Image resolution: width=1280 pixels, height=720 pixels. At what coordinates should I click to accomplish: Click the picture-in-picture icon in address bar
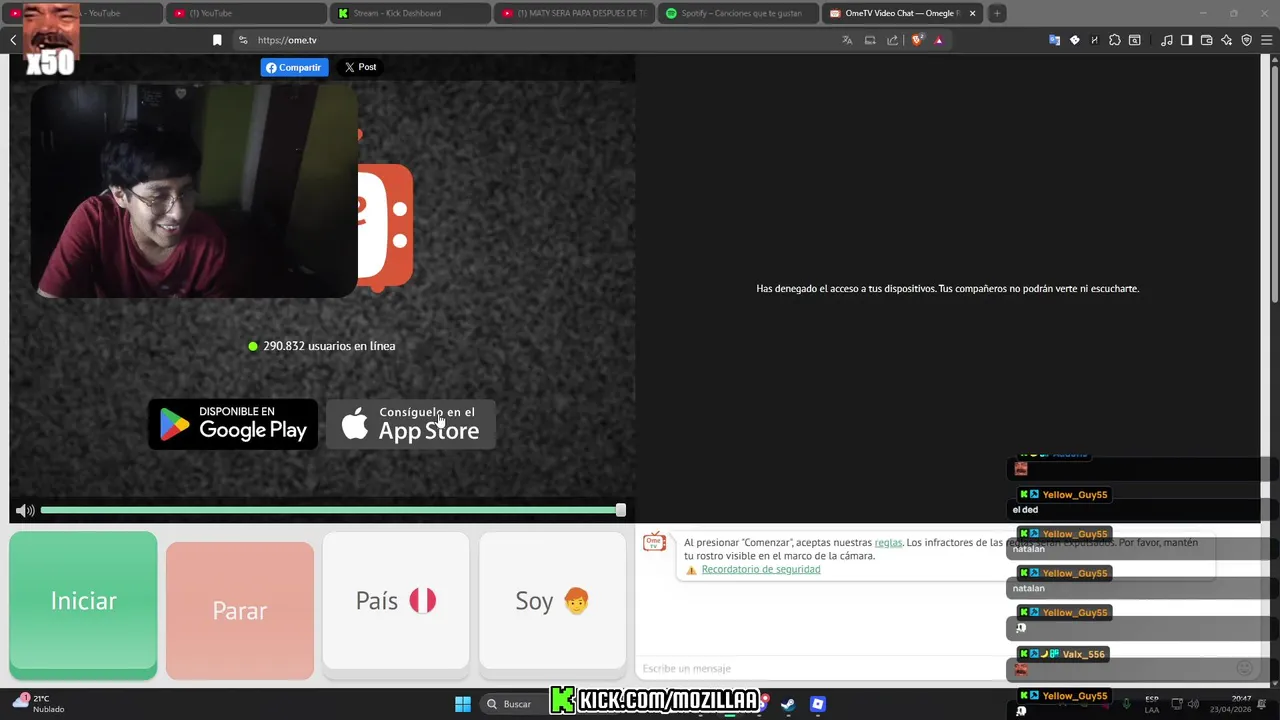click(870, 40)
